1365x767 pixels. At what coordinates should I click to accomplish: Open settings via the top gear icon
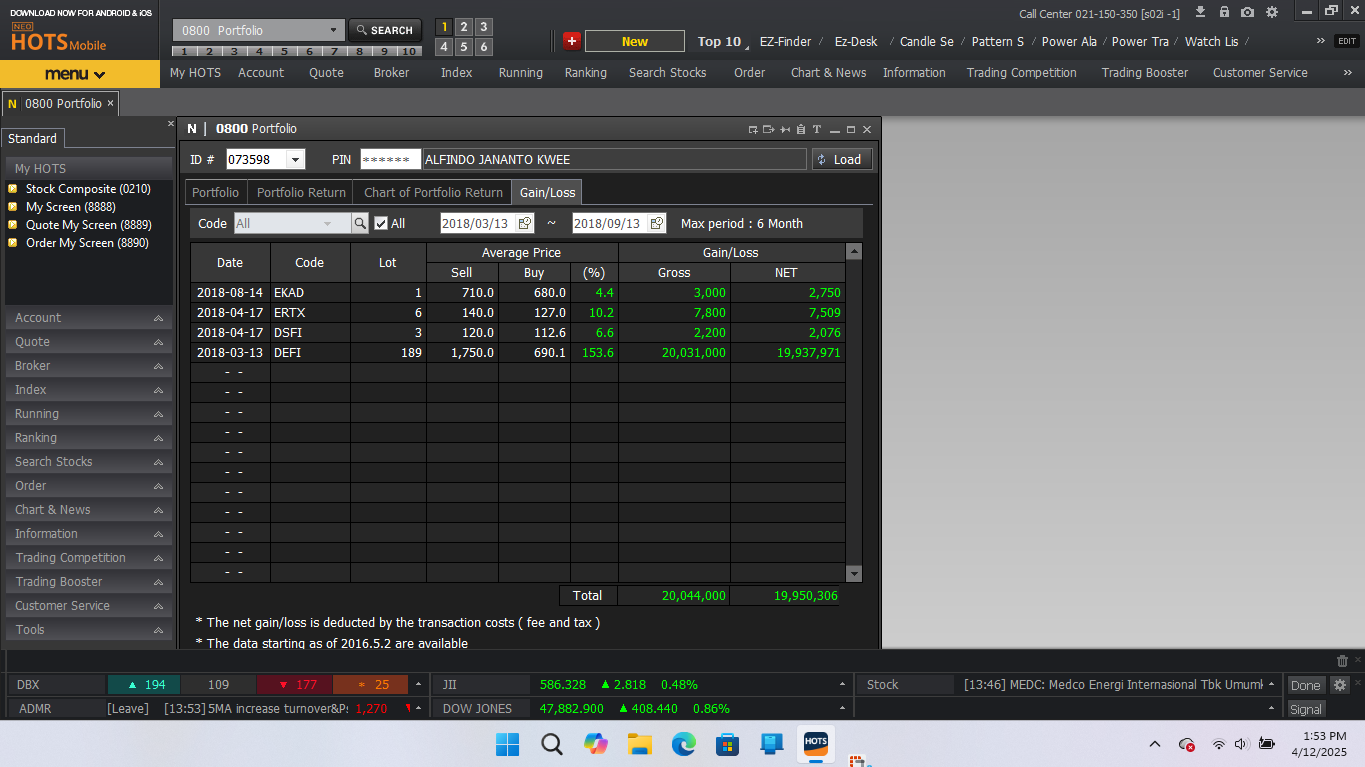coord(1272,12)
